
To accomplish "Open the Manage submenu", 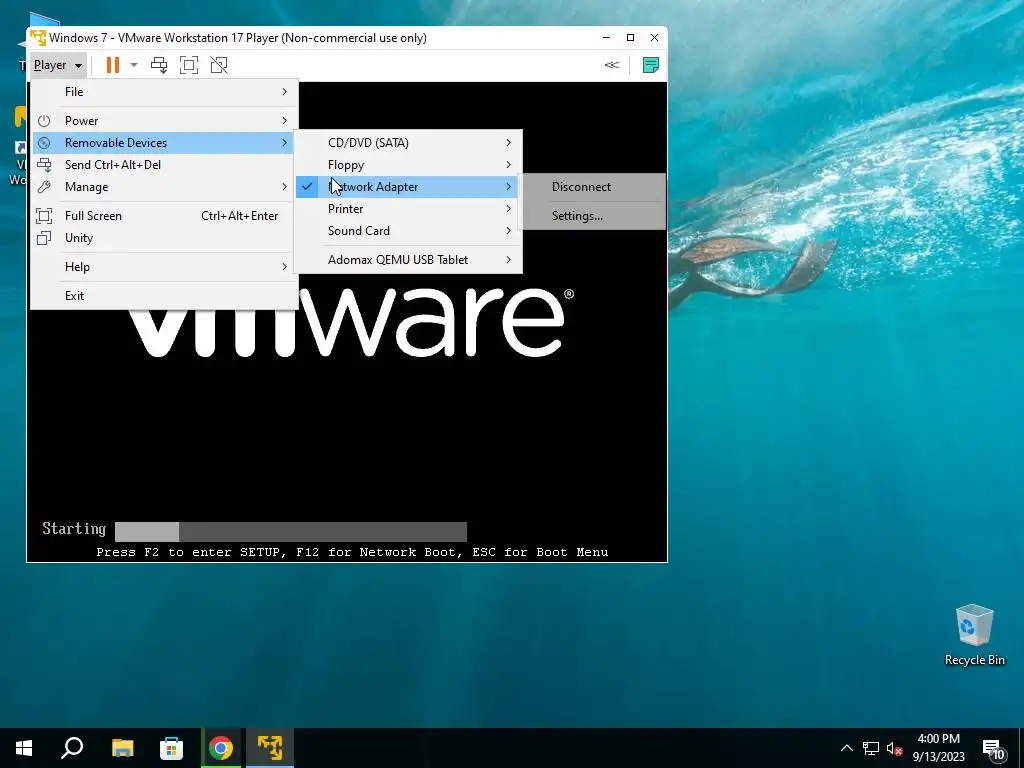I will (164, 187).
